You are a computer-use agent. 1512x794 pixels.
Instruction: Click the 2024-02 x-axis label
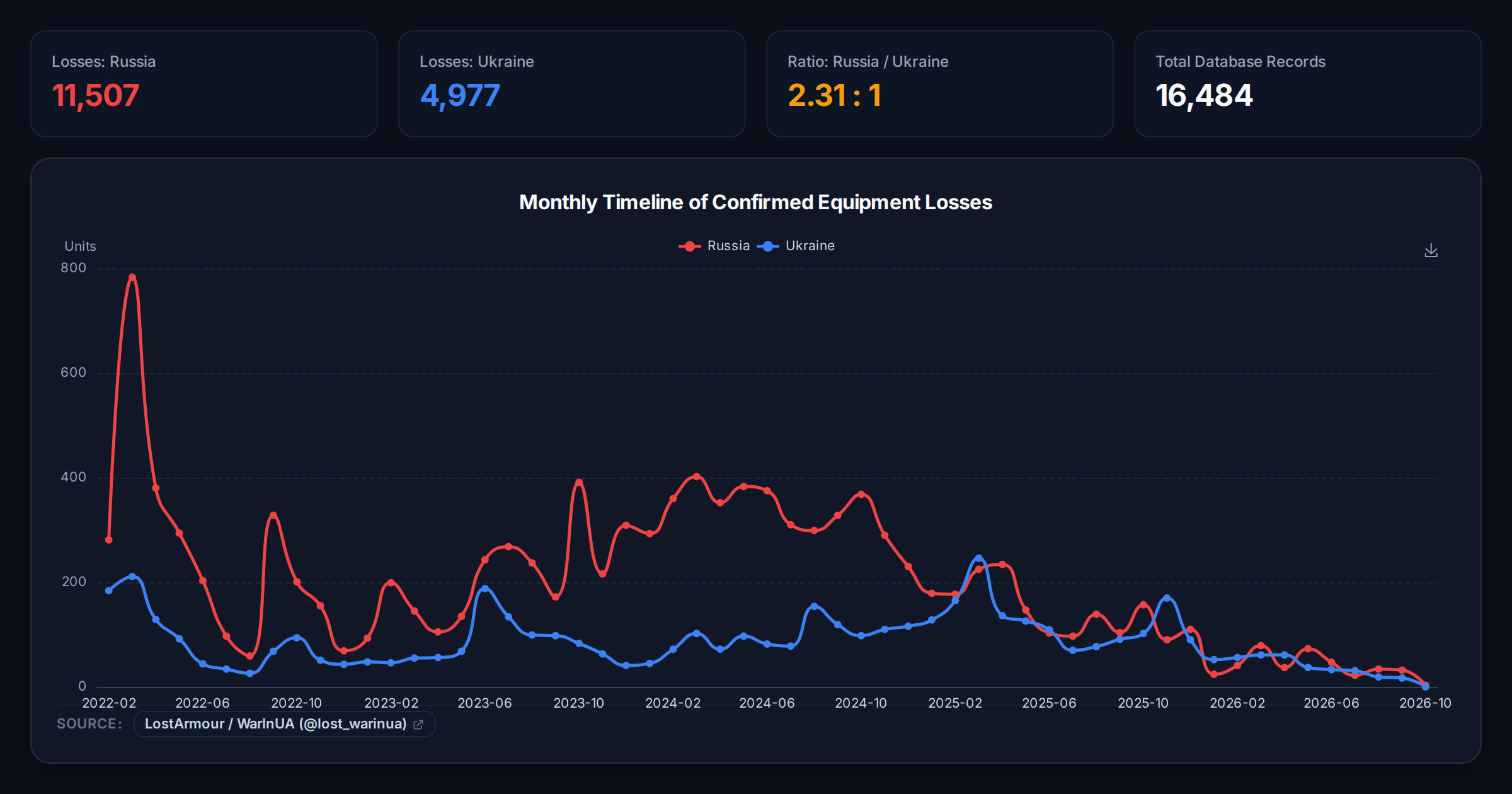coord(673,703)
